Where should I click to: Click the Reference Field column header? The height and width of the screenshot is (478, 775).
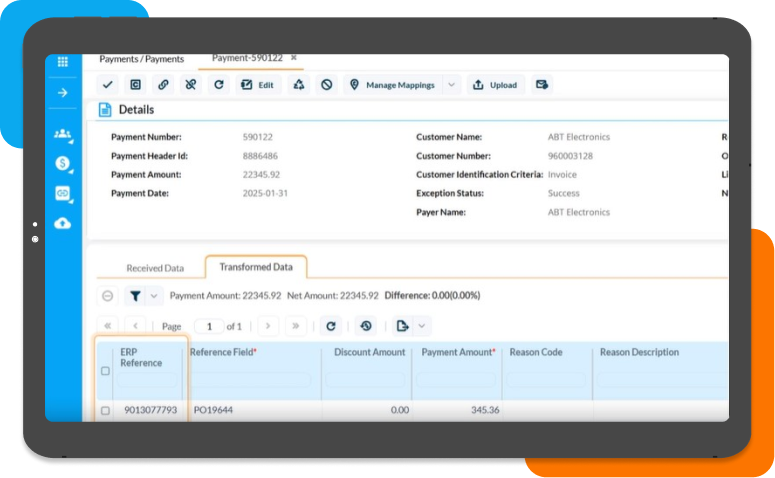pyautogui.click(x=223, y=352)
